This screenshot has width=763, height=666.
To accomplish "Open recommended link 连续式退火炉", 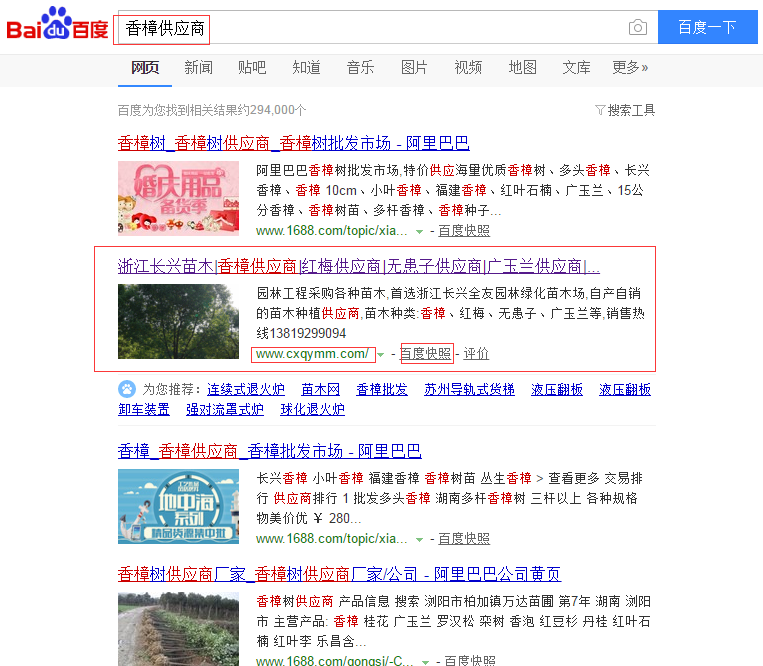I will click(246, 390).
